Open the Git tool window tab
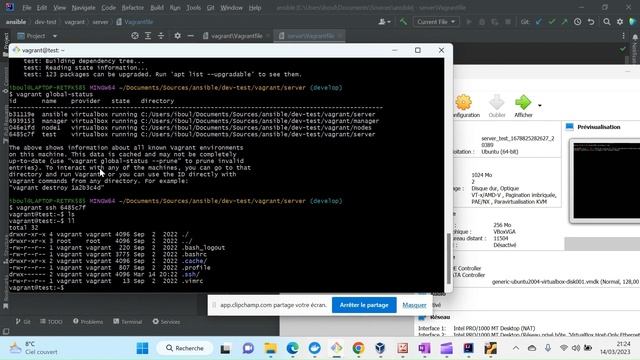Viewport: 640px width, 360px height. [23, 322]
